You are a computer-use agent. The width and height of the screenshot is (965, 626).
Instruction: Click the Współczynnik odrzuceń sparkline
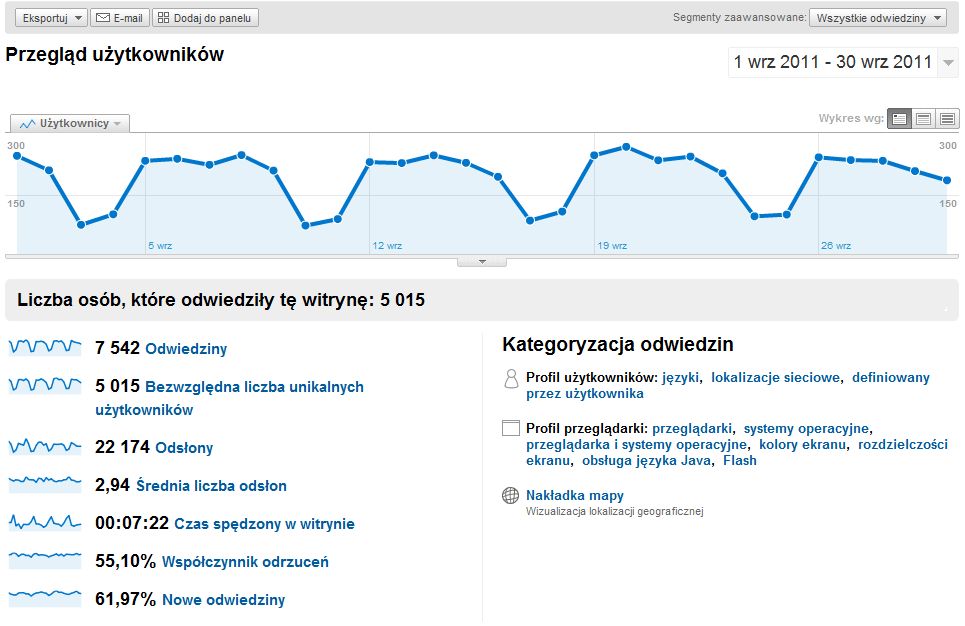coord(45,559)
